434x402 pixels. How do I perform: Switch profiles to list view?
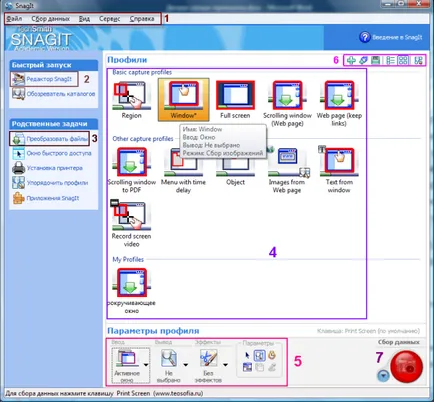[x=390, y=60]
